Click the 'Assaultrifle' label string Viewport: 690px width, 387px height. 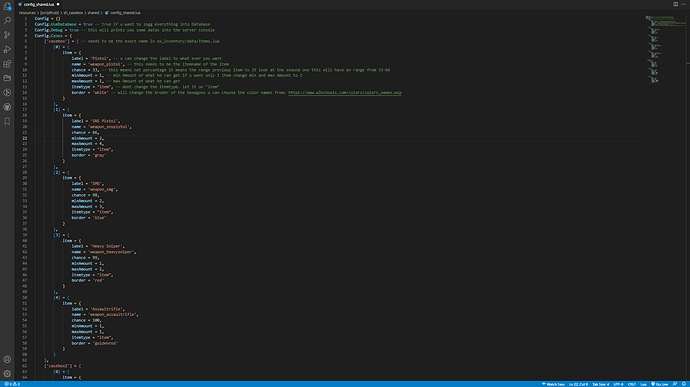tap(107, 309)
